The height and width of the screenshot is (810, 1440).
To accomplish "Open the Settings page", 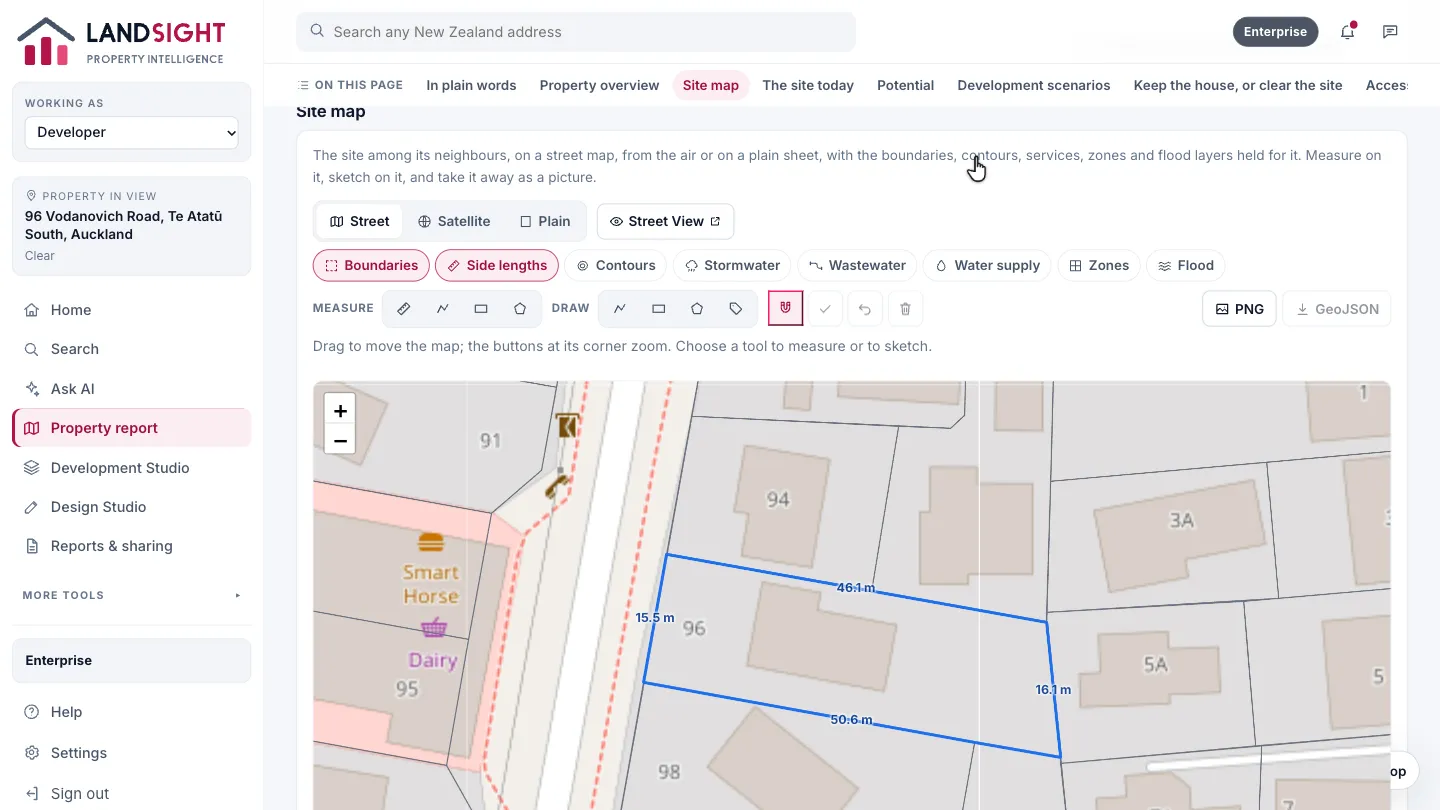I will tap(132, 753).
